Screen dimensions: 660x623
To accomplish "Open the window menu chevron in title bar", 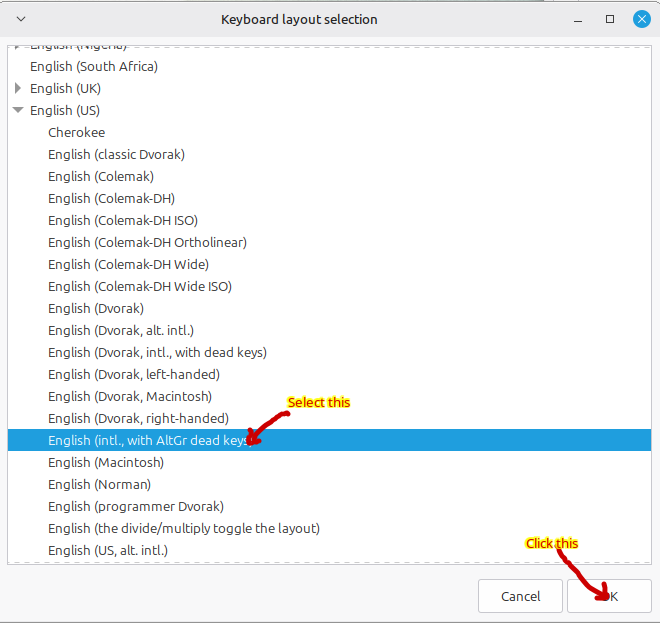I will point(22,19).
